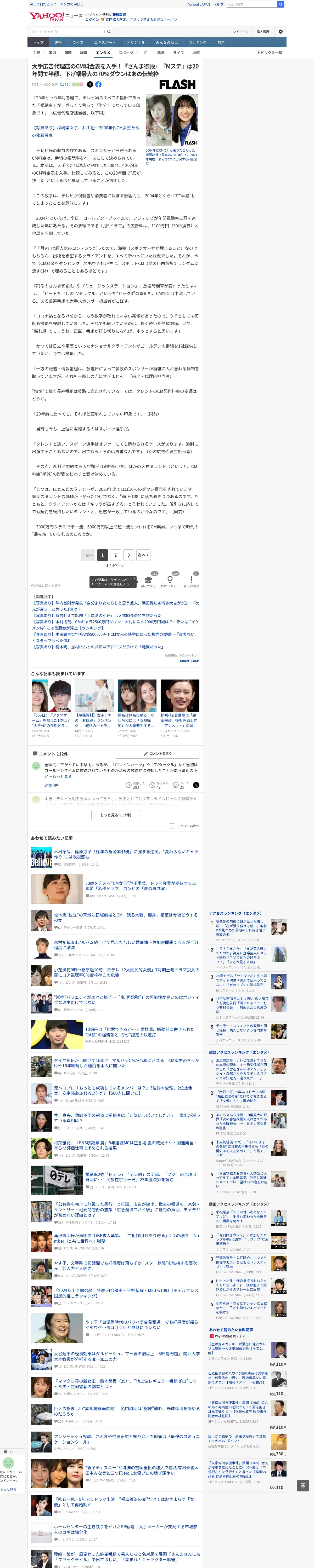Click the blue web search magnifier button
This screenshot has width=314, height=1568.
coord(281,4)
